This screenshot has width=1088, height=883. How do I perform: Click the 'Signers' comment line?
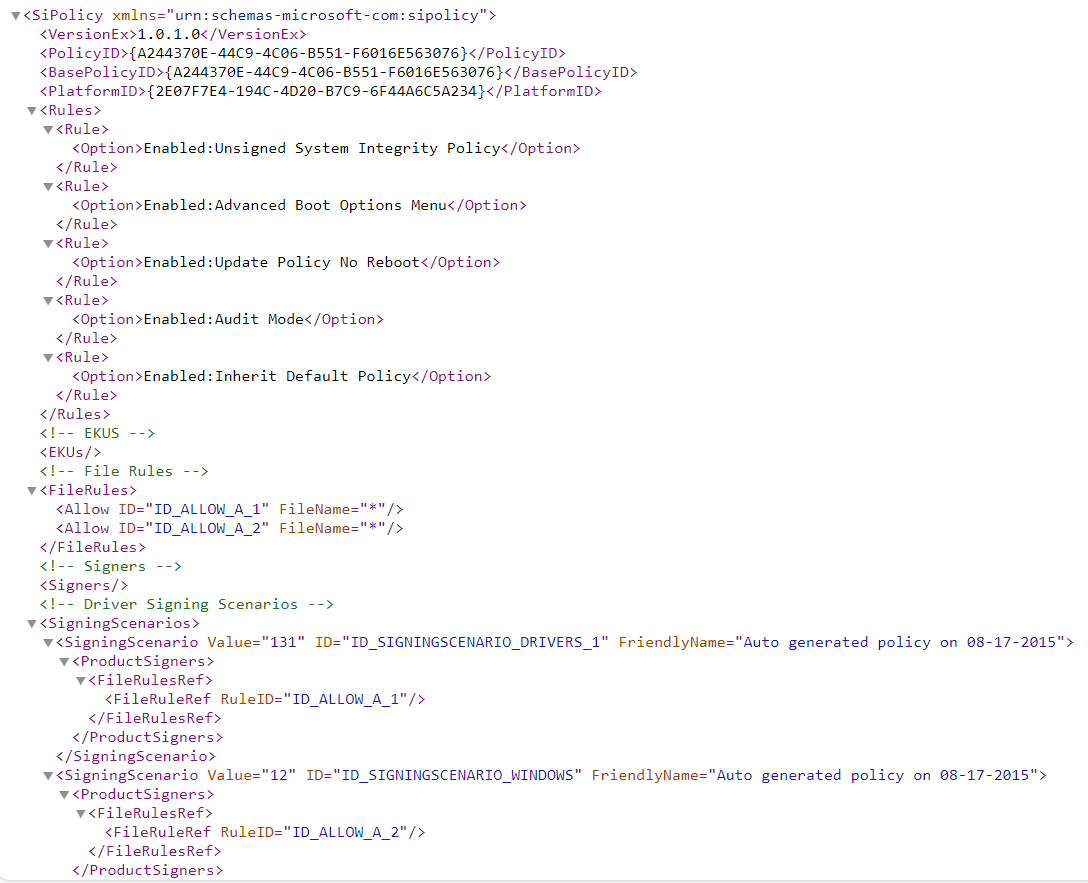[111, 566]
